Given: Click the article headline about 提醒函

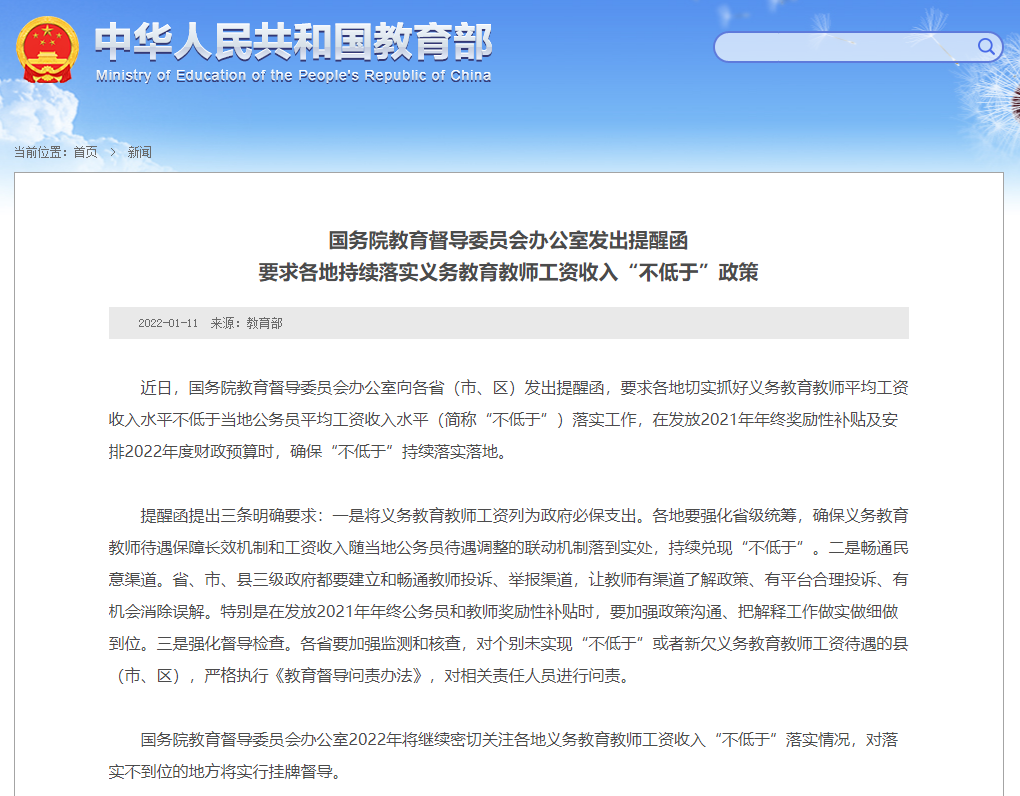Looking at the screenshot, I should pos(509,237).
